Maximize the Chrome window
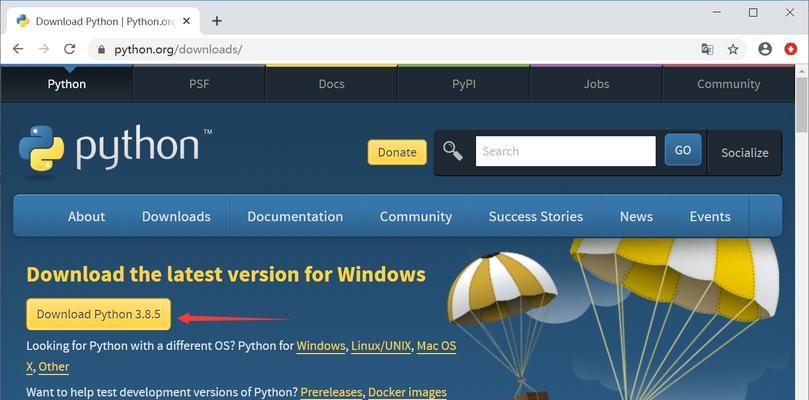Image resolution: width=809 pixels, height=400 pixels. [753, 12]
